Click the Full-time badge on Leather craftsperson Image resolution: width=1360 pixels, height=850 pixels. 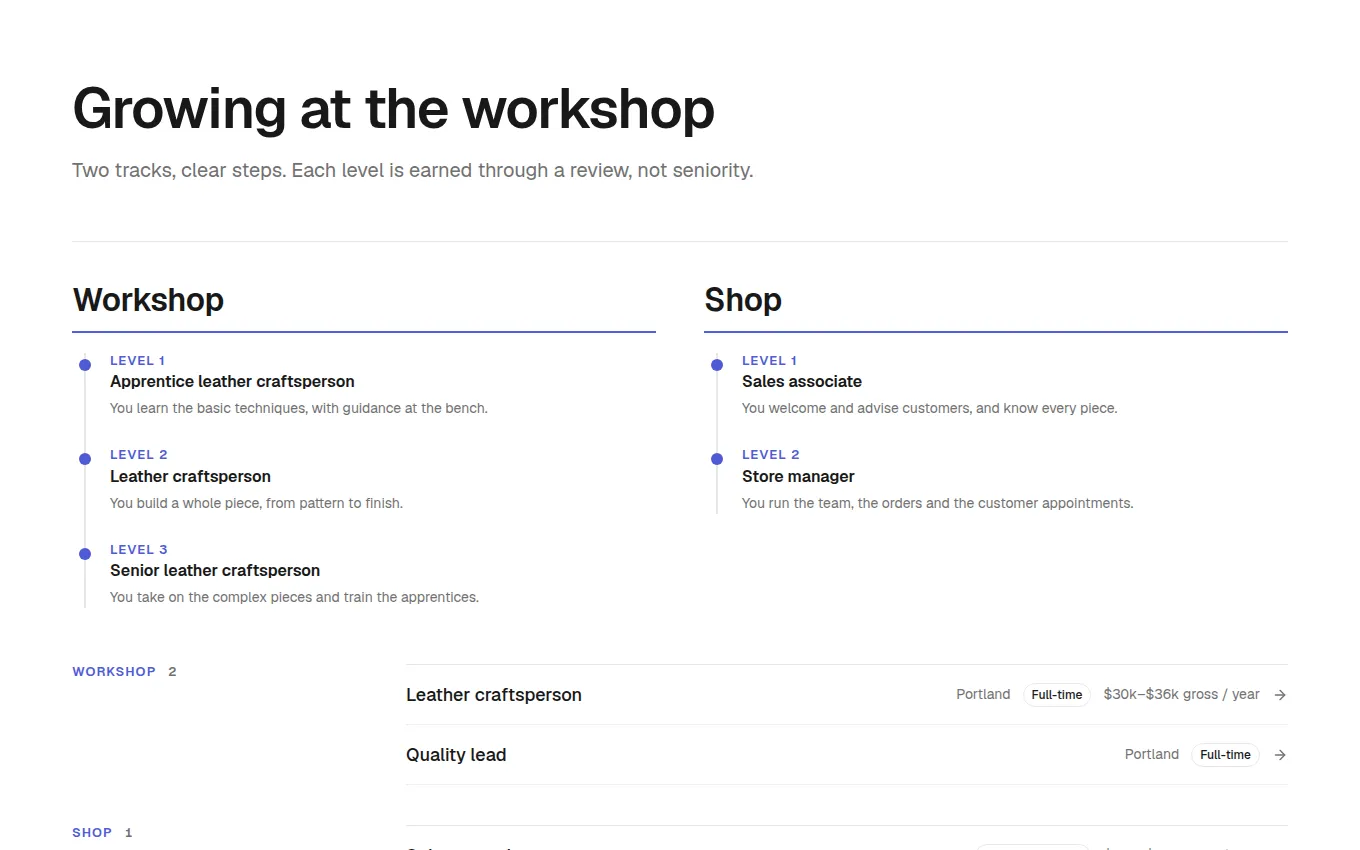pos(1057,695)
